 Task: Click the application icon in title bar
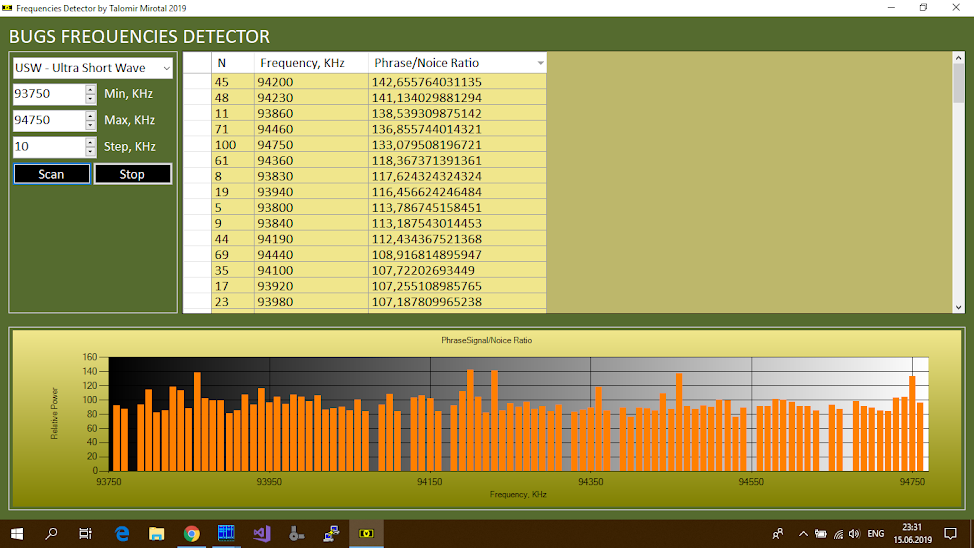point(7,8)
